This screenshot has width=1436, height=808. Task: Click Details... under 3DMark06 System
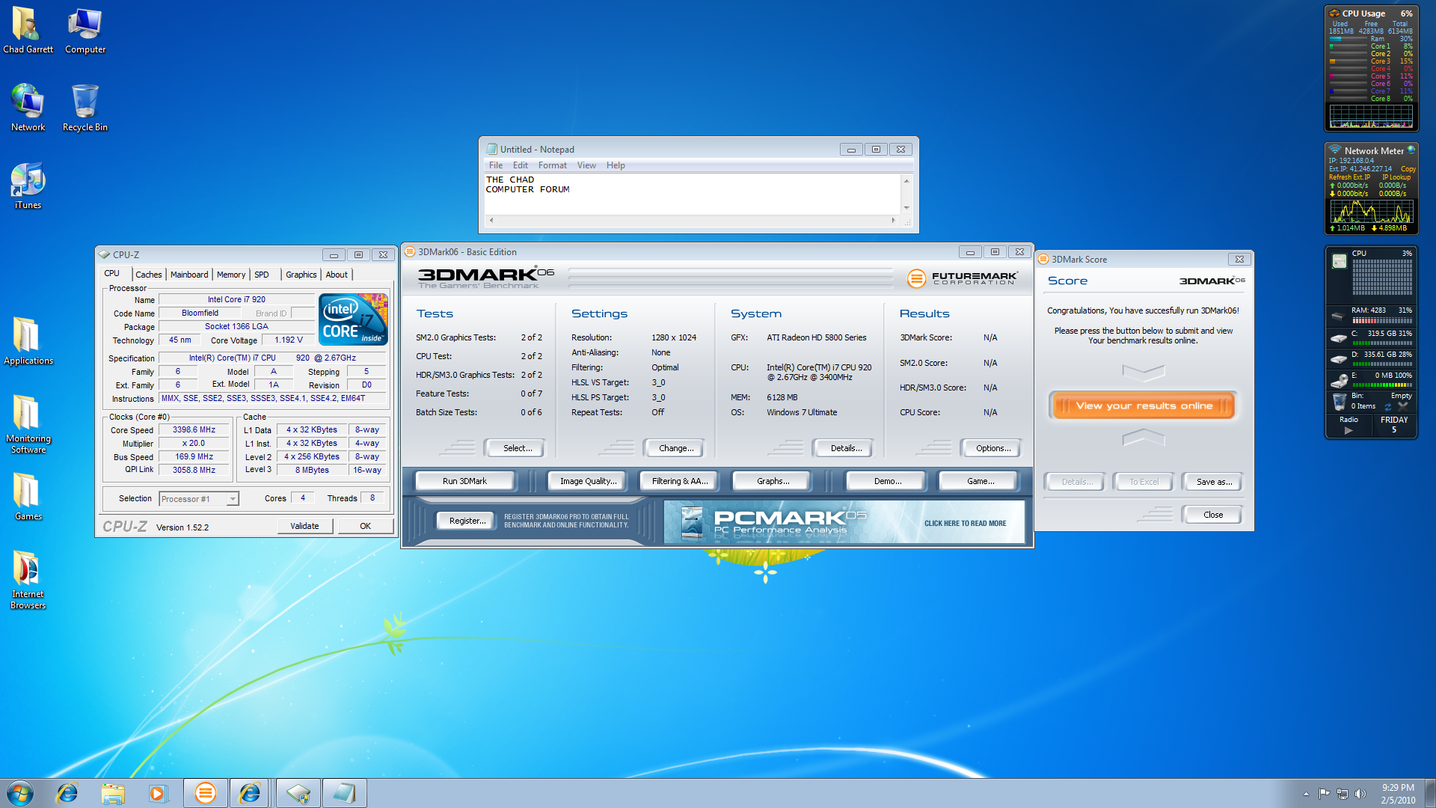tap(845, 448)
